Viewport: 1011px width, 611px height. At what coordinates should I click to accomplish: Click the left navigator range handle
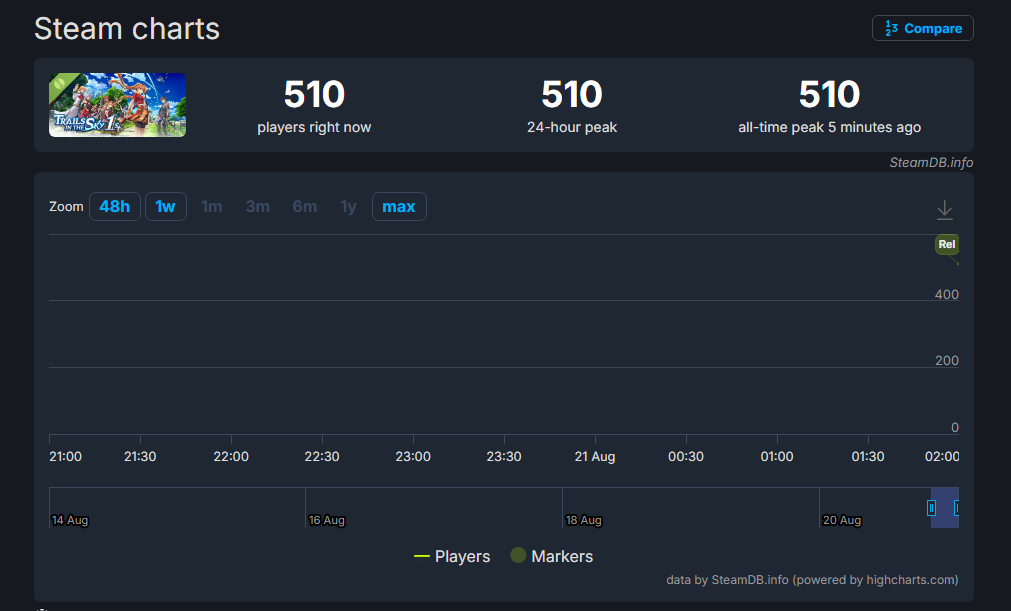tap(931, 508)
